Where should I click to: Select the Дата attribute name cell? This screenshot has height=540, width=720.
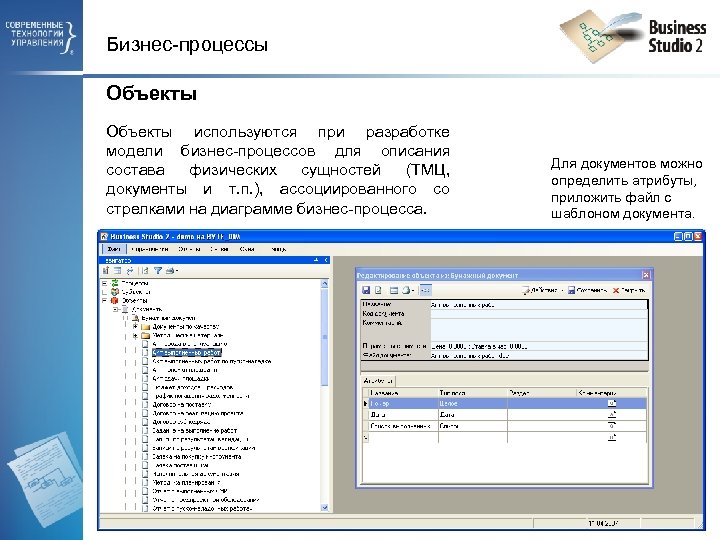[x=403, y=415]
